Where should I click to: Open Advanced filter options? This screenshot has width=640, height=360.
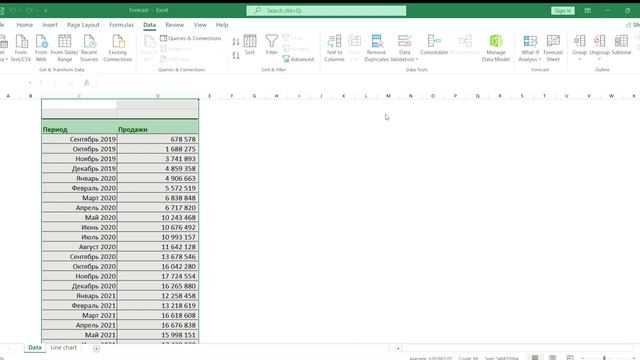[x=298, y=59]
